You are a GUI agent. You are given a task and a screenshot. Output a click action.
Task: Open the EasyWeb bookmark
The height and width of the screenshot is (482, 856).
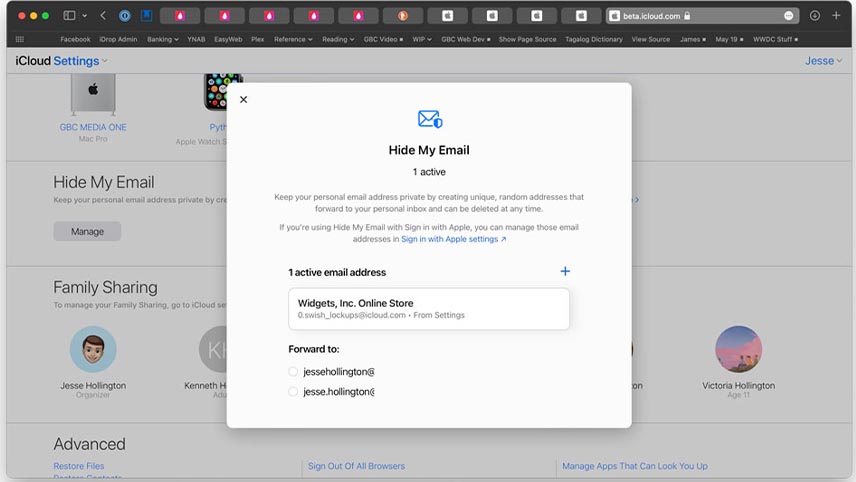[228, 39]
